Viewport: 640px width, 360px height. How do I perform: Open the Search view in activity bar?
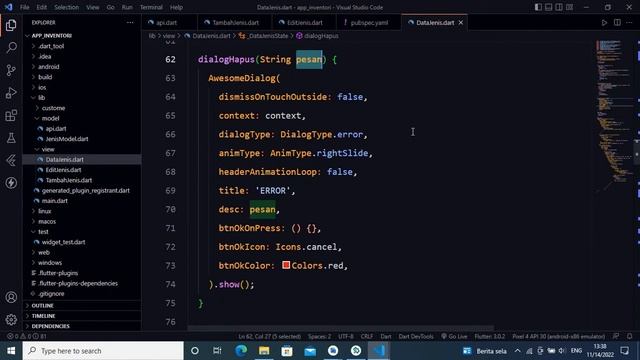[11, 48]
